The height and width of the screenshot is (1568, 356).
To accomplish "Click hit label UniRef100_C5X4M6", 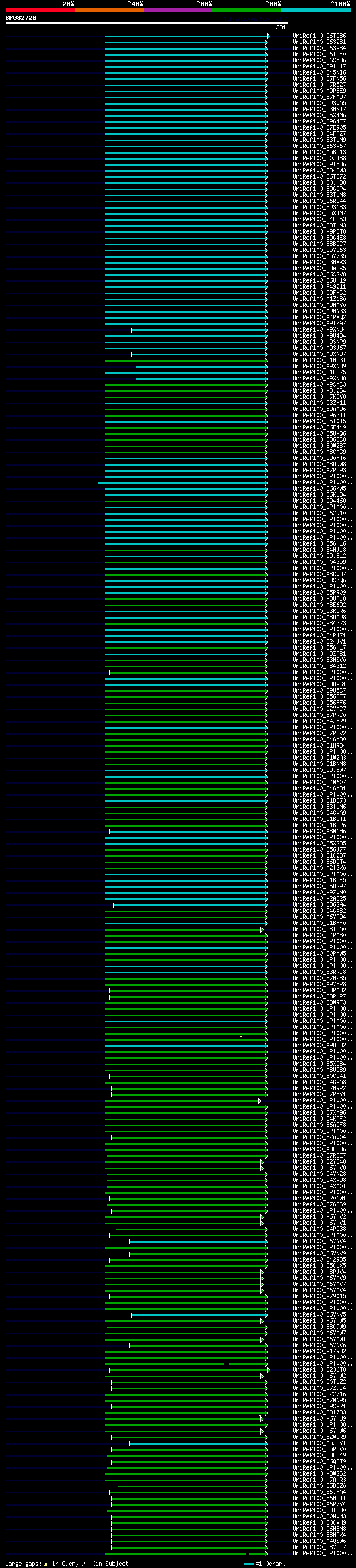I will [319, 116].
